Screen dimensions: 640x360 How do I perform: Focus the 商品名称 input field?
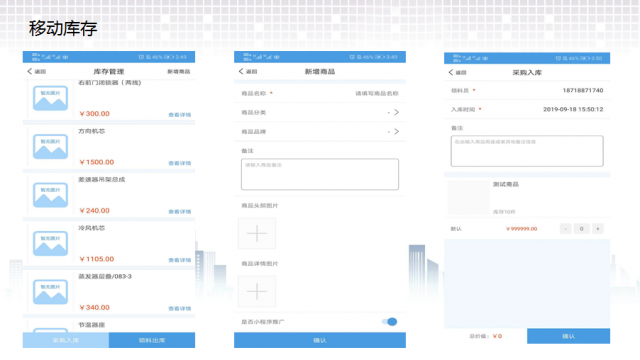[376, 93]
